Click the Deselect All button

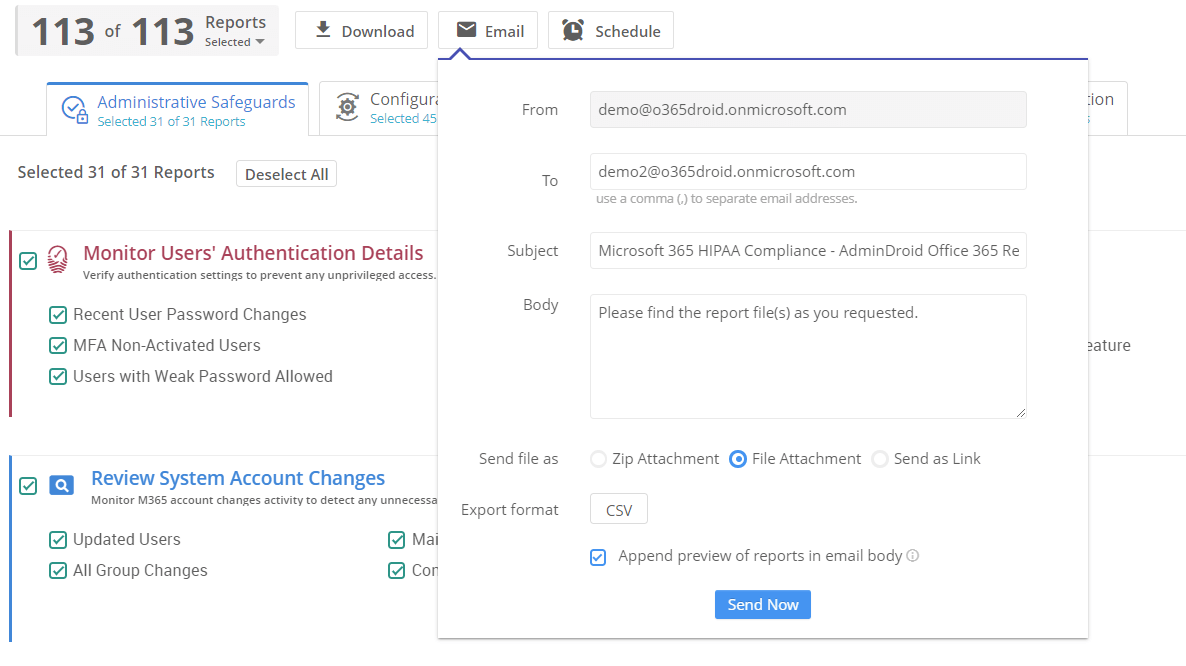286,173
